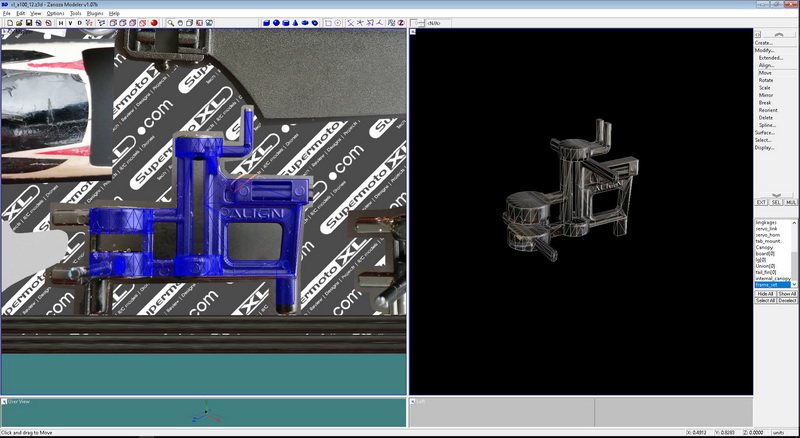Image resolution: width=800 pixels, height=438 pixels.
Task: Open the Tools menu
Action: pos(76,13)
